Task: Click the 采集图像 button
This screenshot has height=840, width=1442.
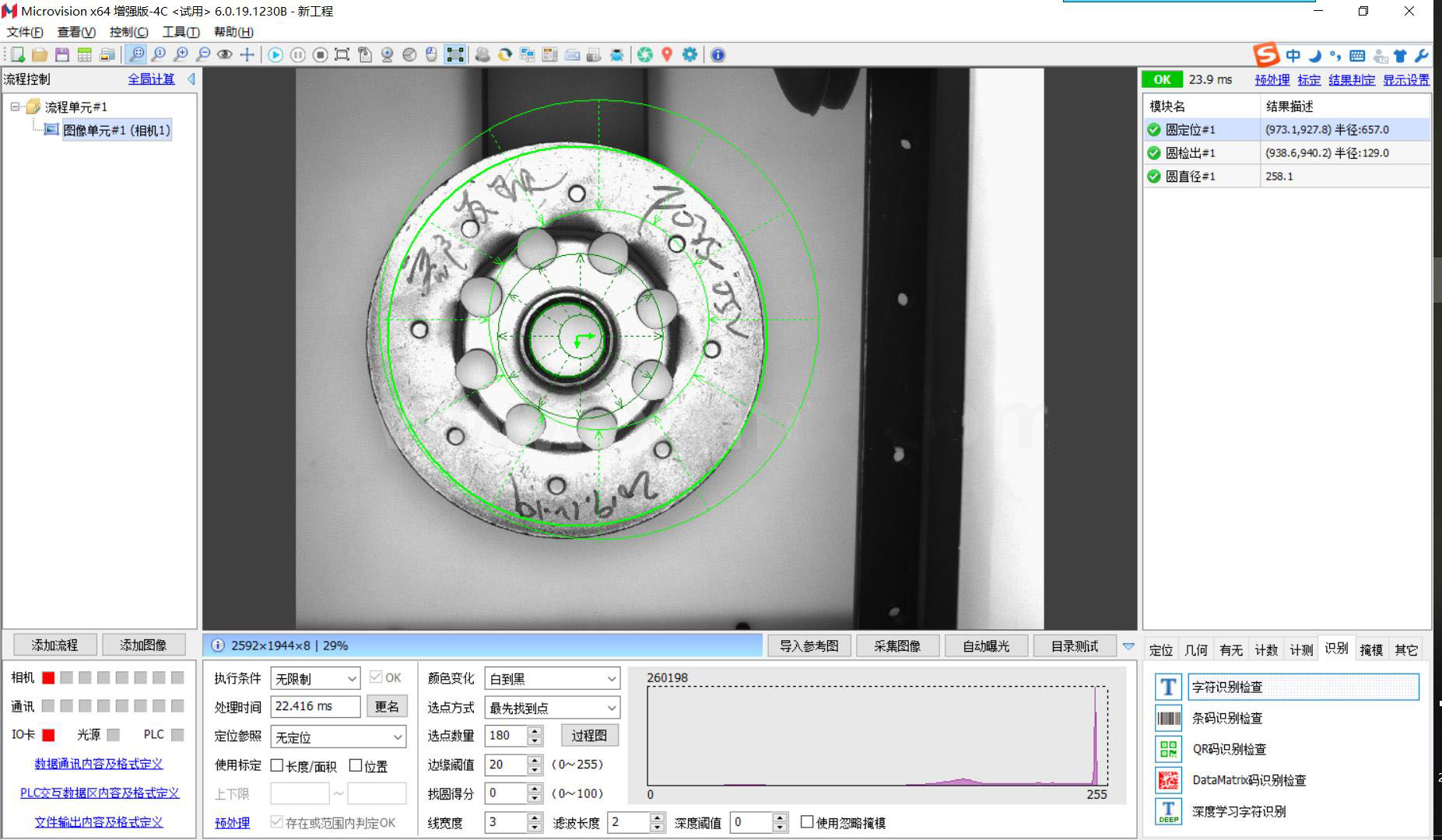Action: point(897,646)
